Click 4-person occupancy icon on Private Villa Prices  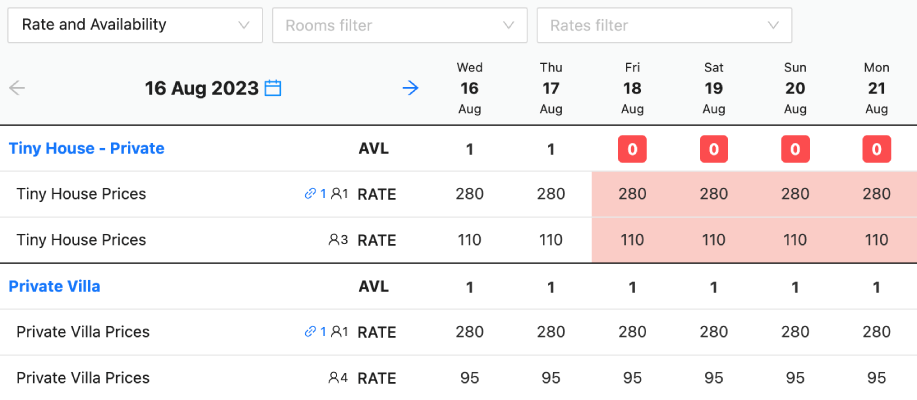(x=339, y=378)
